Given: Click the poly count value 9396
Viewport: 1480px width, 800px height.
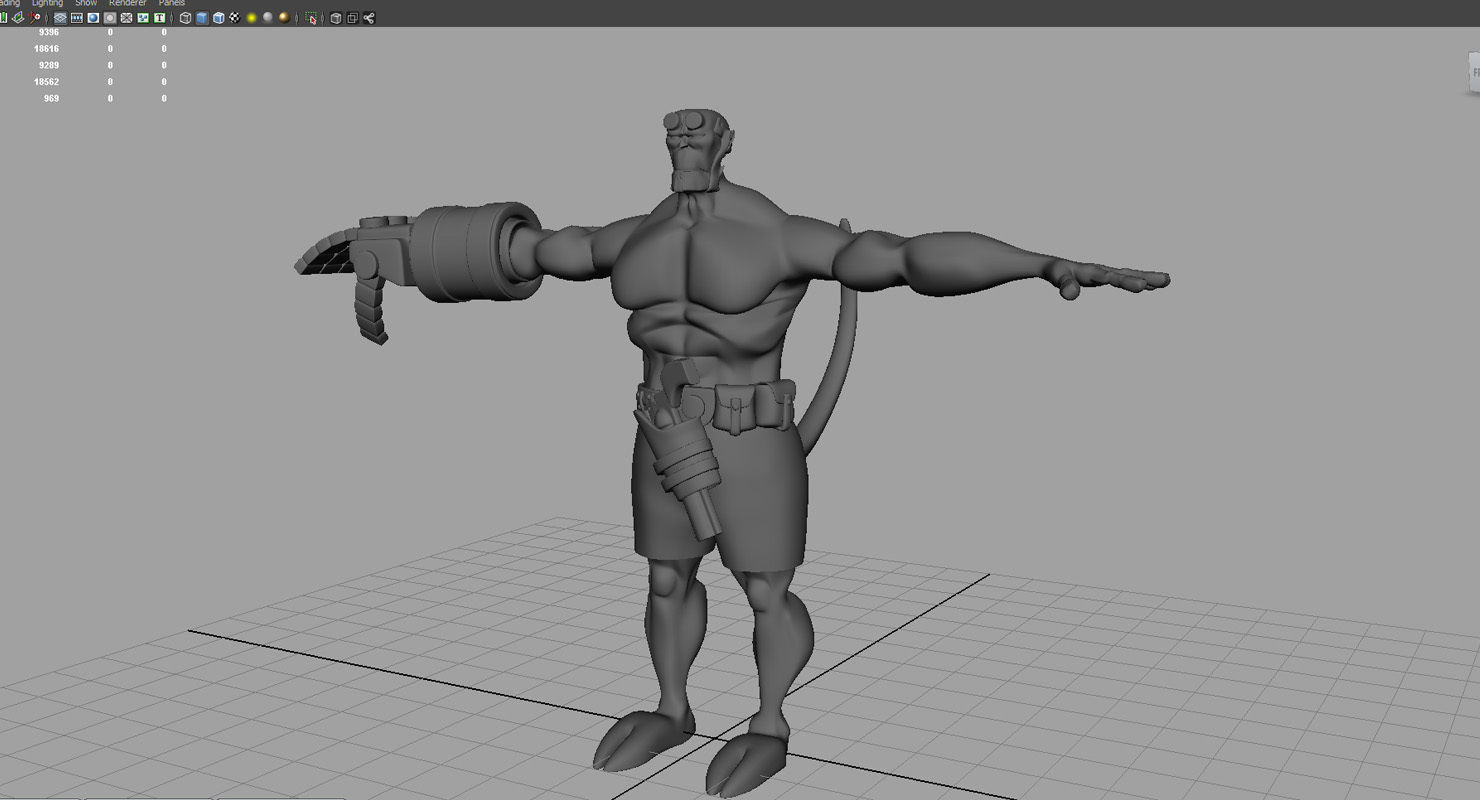Looking at the screenshot, I should tap(48, 31).
